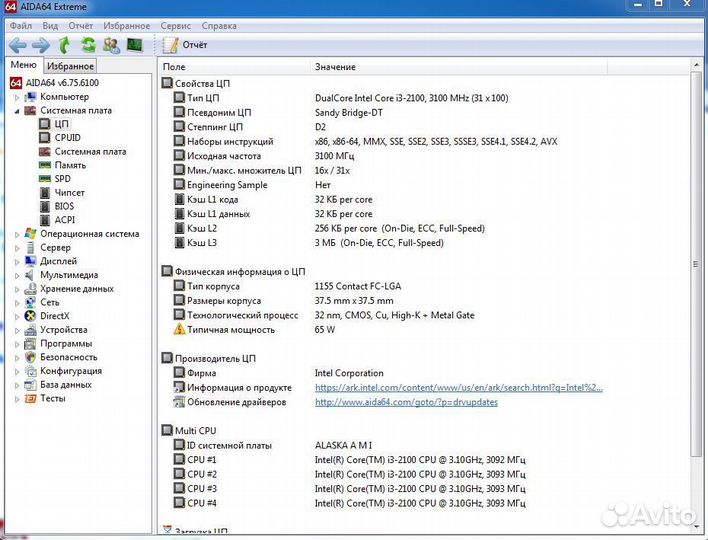
Task: Select the Тип ЦП row
Action: pos(341,98)
